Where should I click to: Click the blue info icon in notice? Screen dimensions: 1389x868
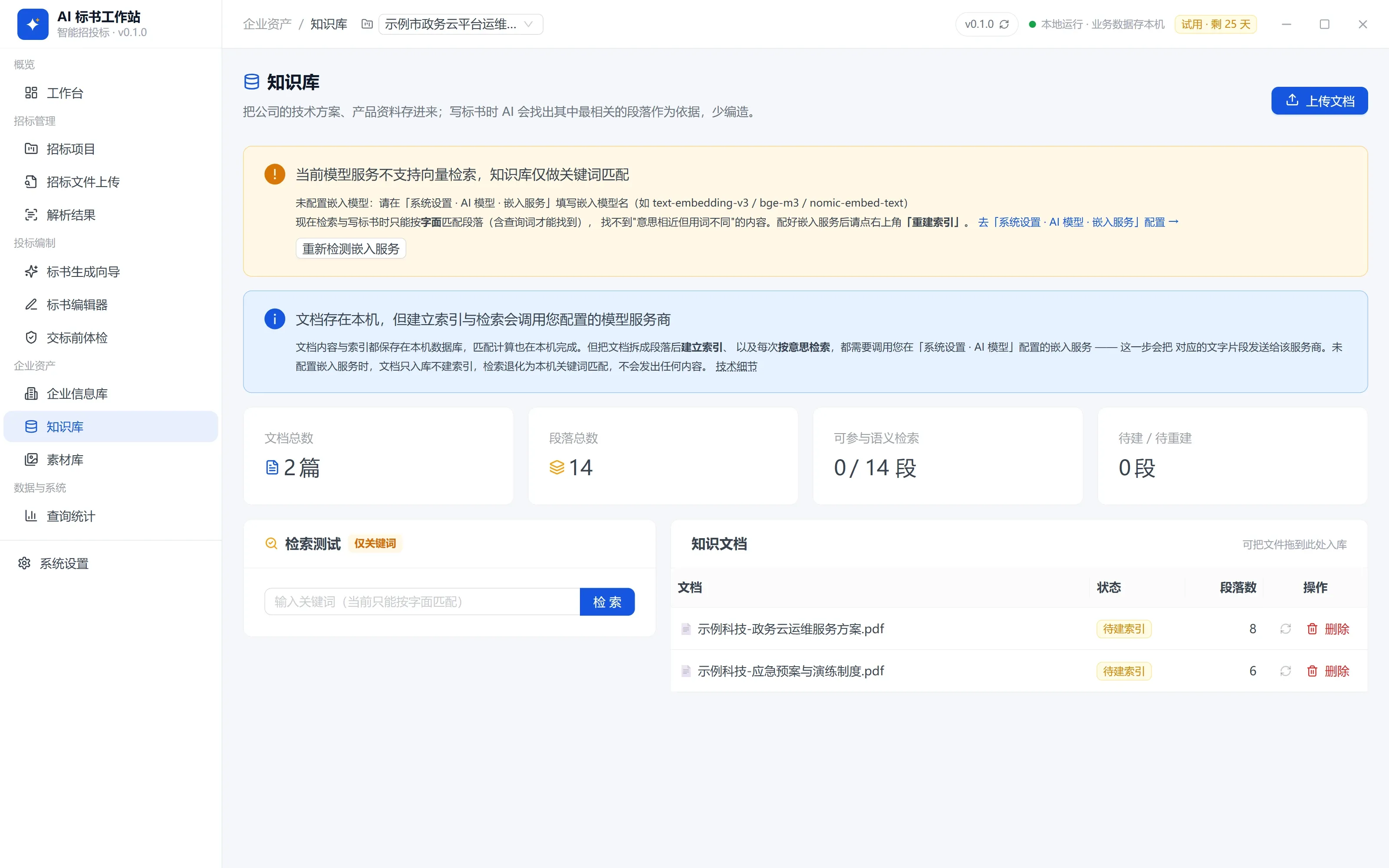[x=274, y=319]
